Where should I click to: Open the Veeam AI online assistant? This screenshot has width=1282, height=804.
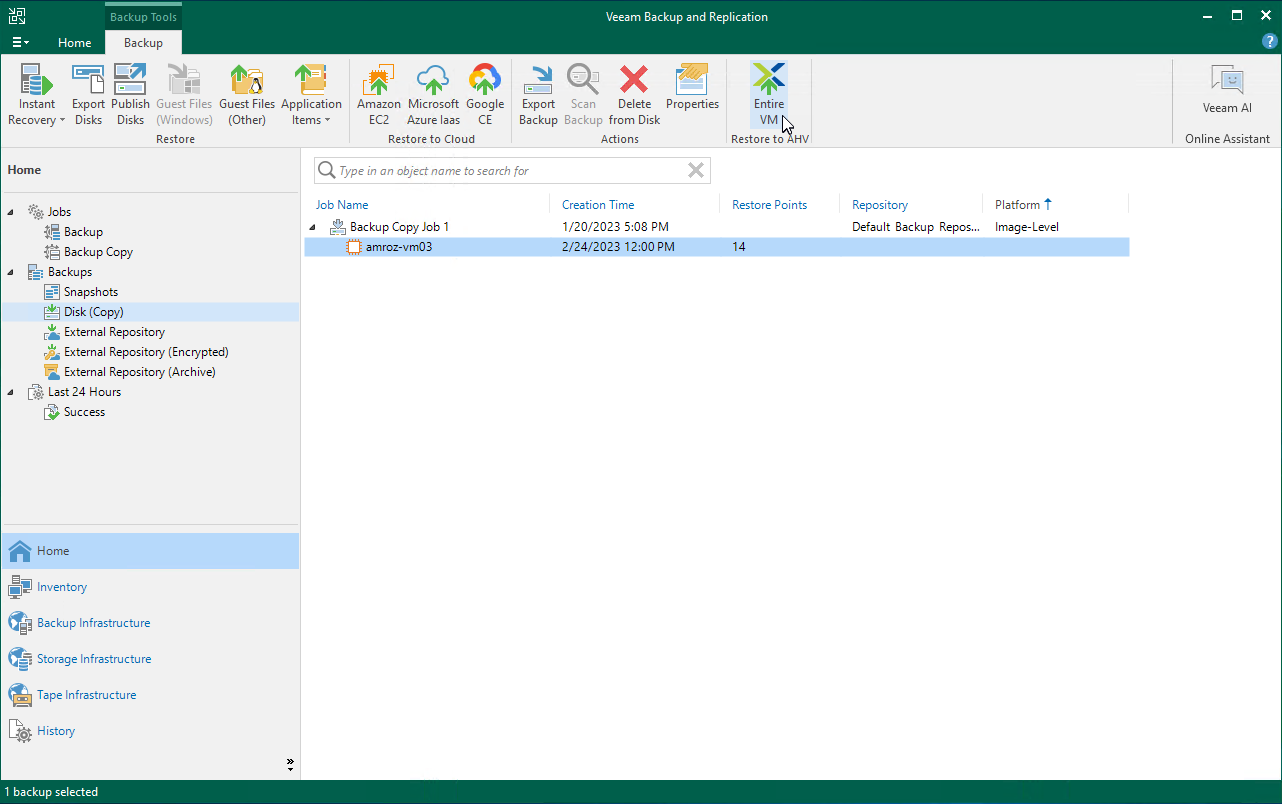(x=1227, y=90)
